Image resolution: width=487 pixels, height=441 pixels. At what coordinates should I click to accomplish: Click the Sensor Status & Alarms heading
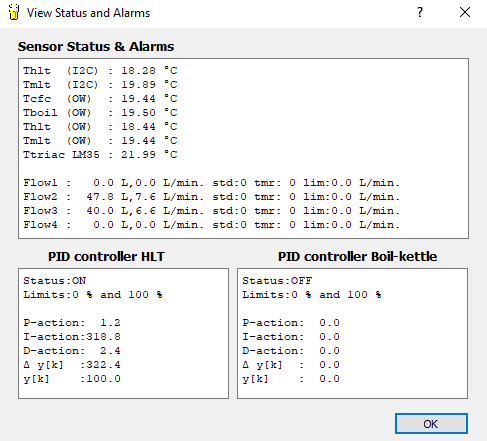(96, 46)
